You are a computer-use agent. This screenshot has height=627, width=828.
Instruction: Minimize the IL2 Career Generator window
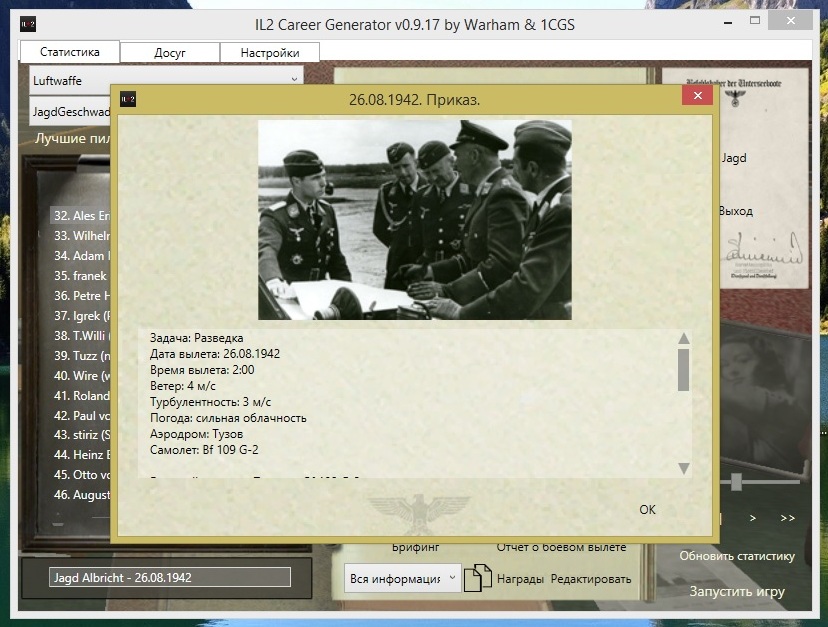coord(728,23)
